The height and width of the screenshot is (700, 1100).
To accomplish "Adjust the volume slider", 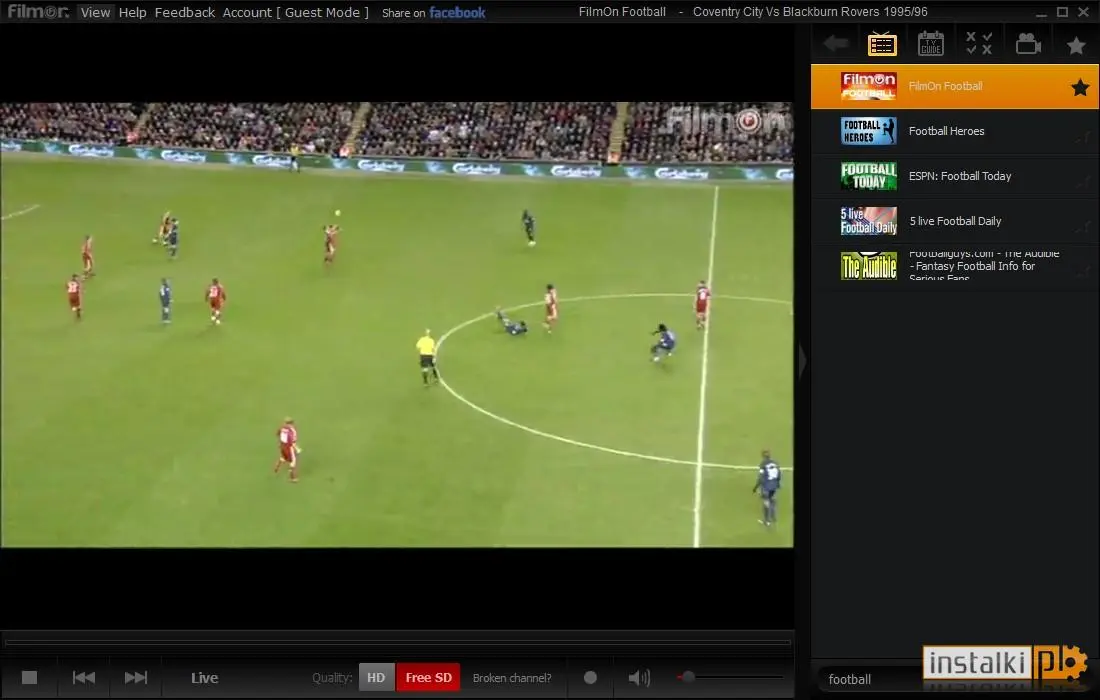I will tap(730, 677).
